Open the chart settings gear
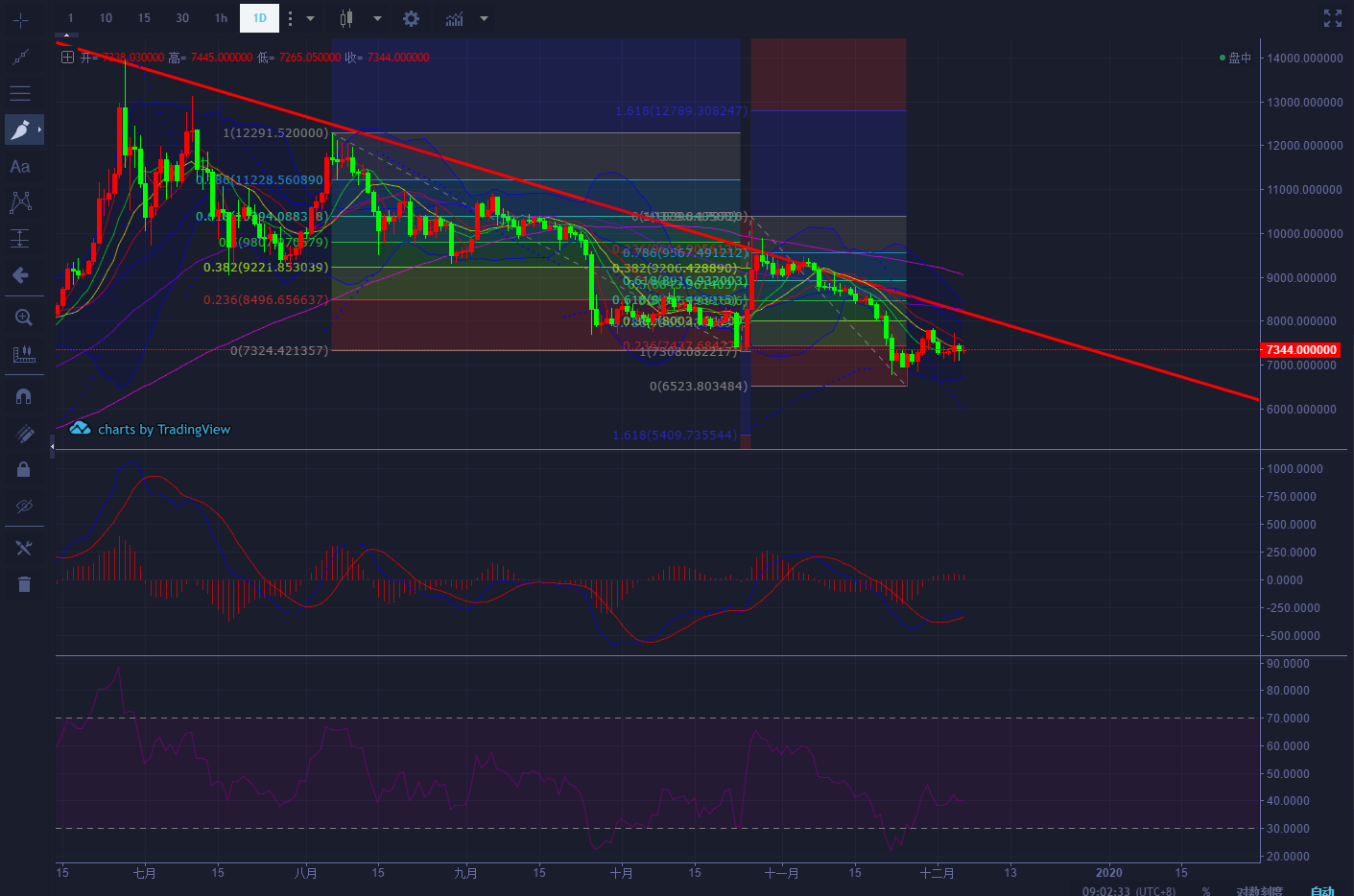Image resolution: width=1354 pixels, height=896 pixels. (x=411, y=18)
